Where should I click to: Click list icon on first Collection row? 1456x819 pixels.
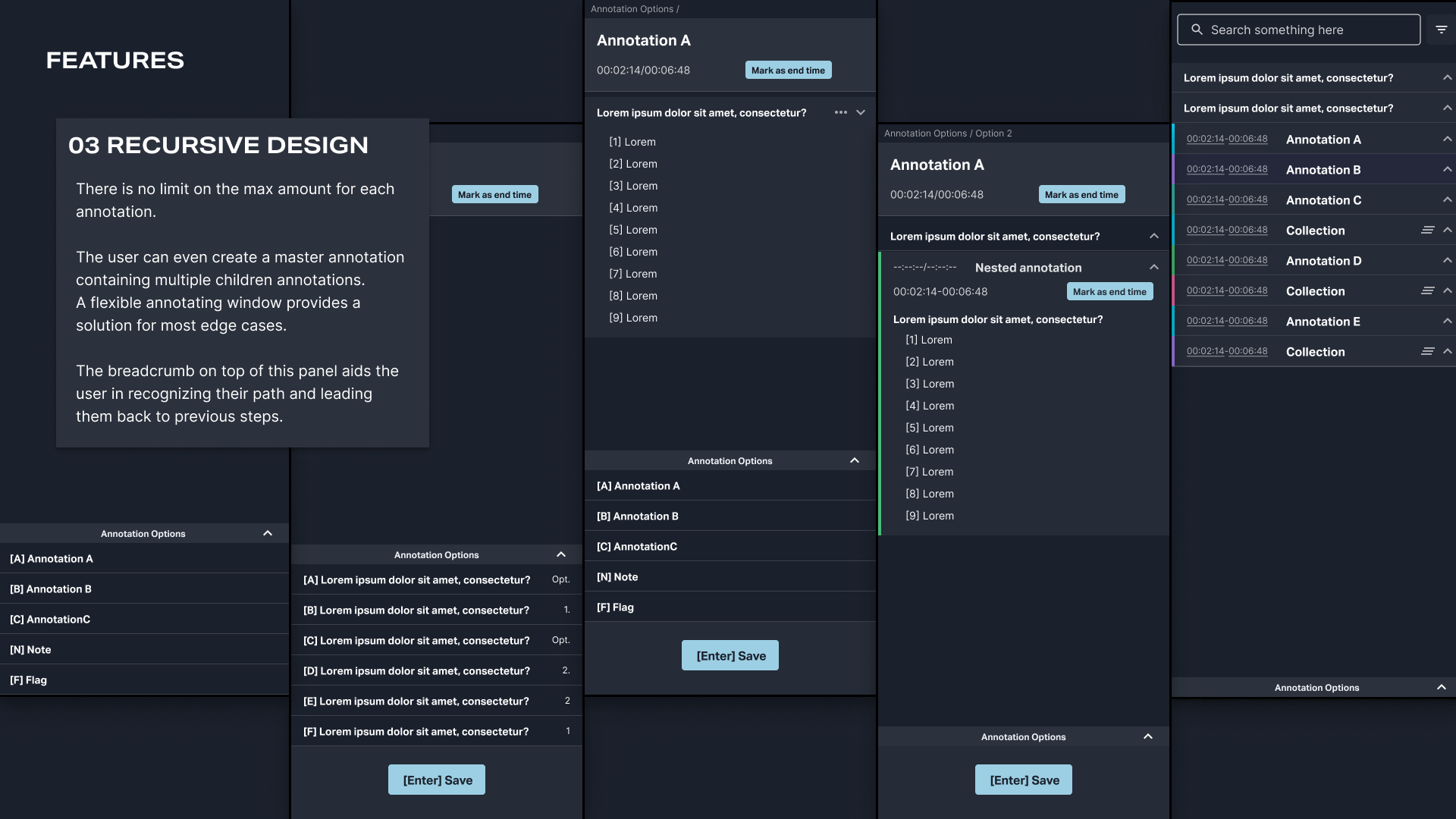(x=1427, y=230)
